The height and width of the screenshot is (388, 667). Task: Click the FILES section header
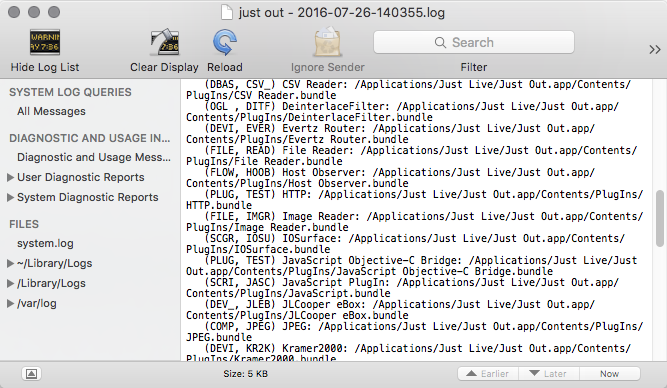pyautogui.click(x=24, y=224)
